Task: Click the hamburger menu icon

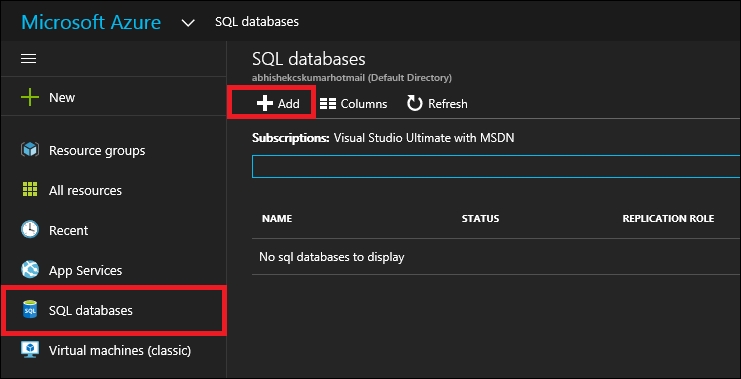Action: pos(28,59)
